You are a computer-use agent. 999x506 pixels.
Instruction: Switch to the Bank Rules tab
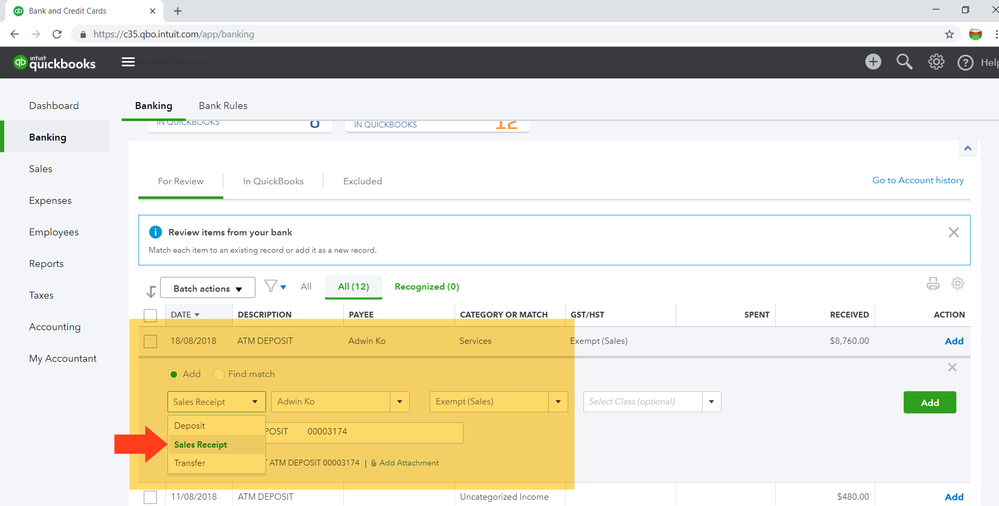(223, 106)
